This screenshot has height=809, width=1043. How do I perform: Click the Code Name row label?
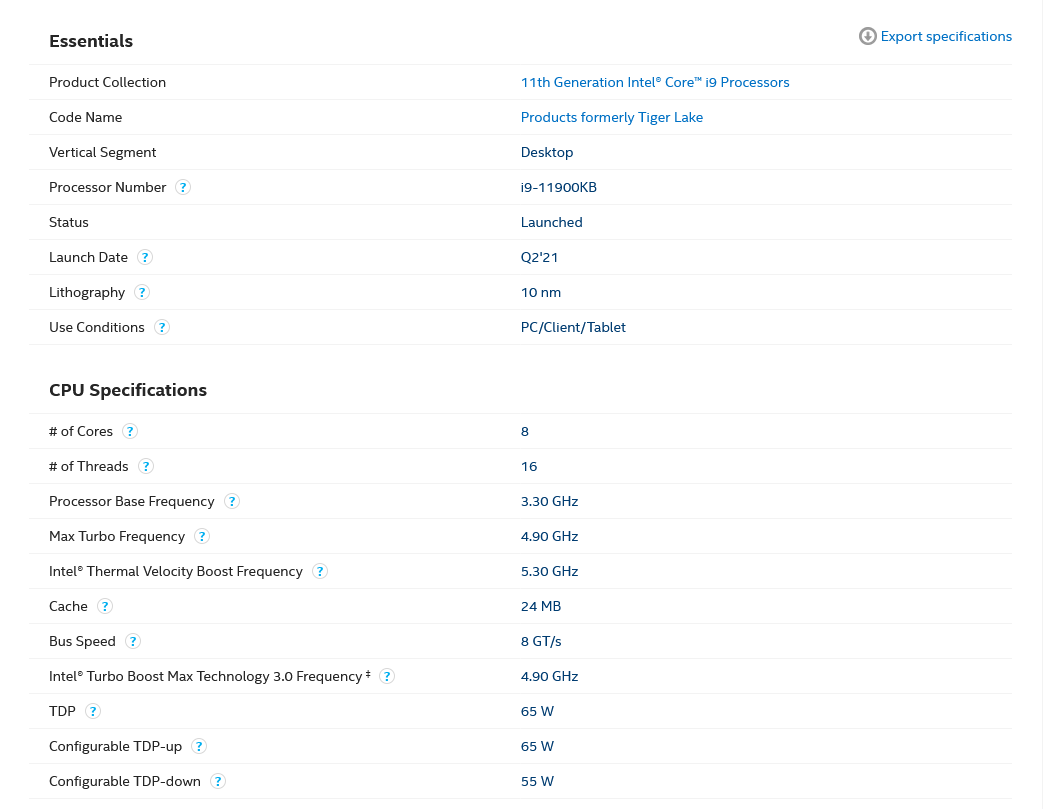[x=85, y=117]
